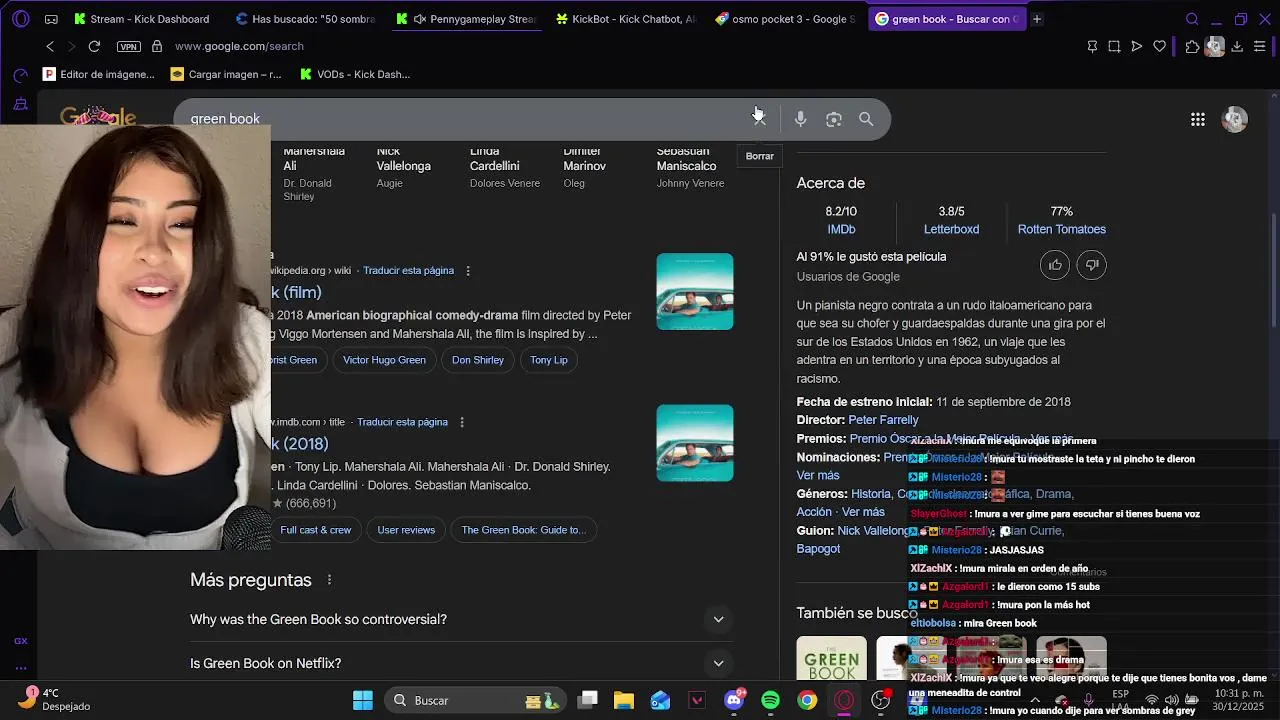
Task: Switch to the 'Has buscado: 50 sombra' tab
Action: 305,19
